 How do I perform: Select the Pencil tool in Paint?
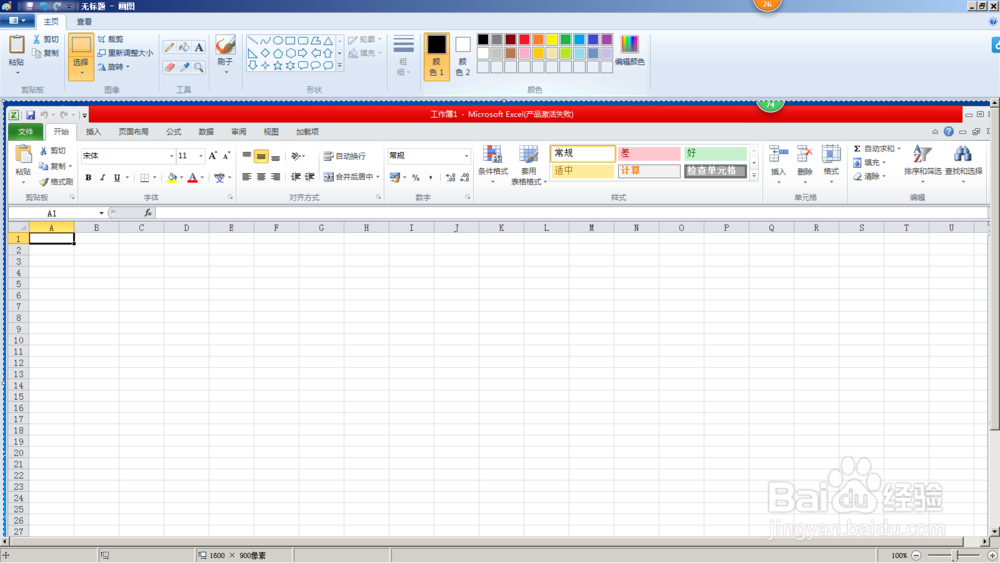[x=169, y=48]
